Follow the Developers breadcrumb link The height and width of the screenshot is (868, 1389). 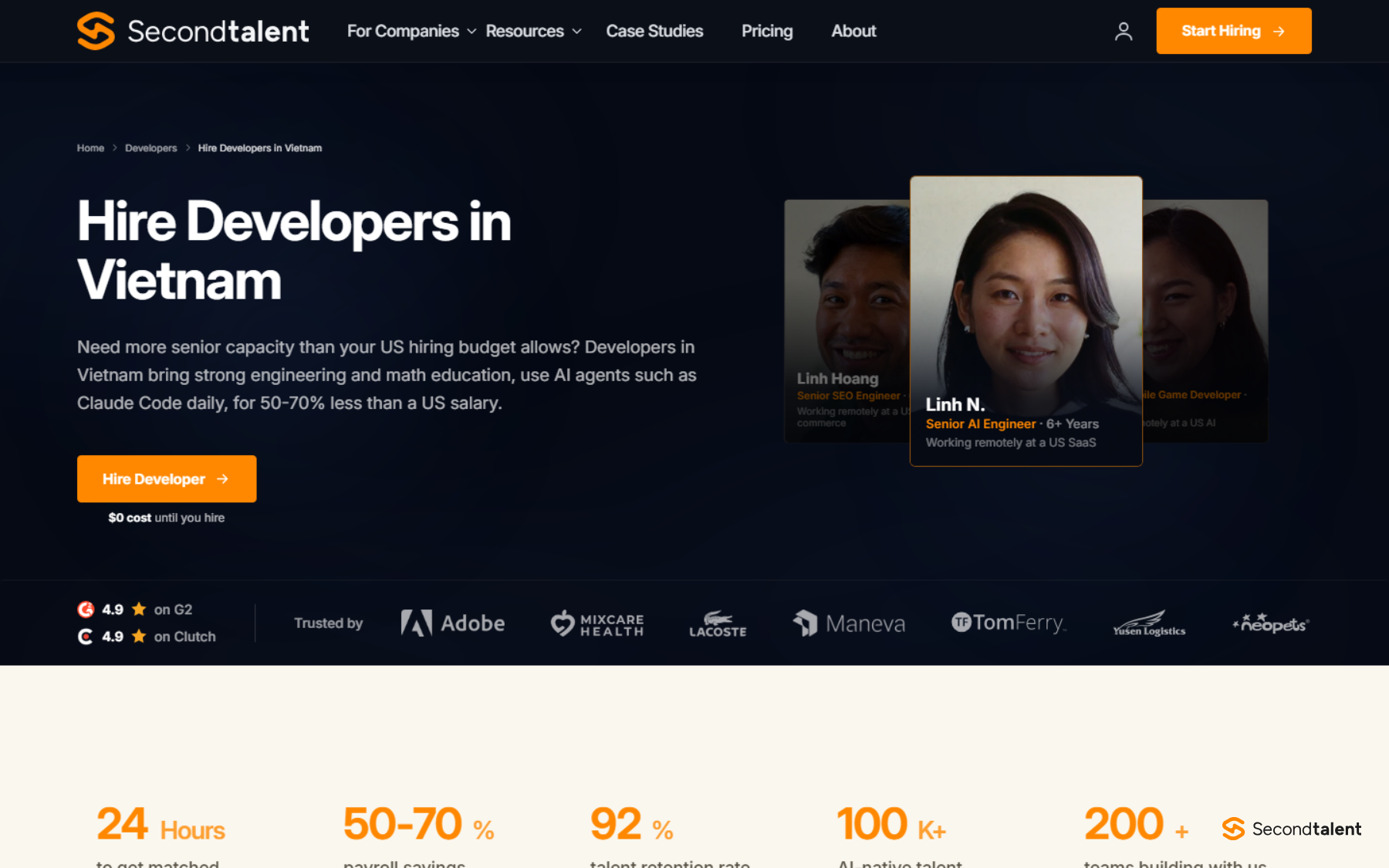coord(151,148)
